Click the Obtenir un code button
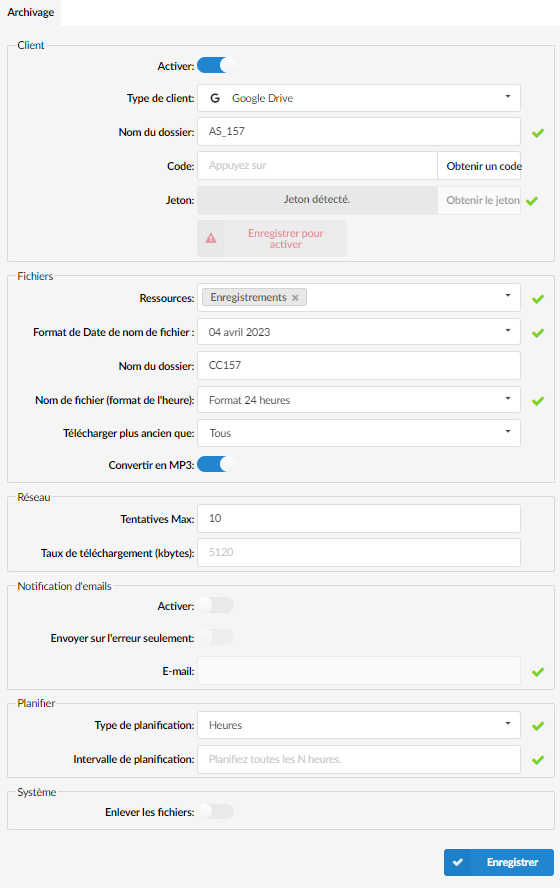Viewport: 560px width, 888px height. tap(479, 166)
